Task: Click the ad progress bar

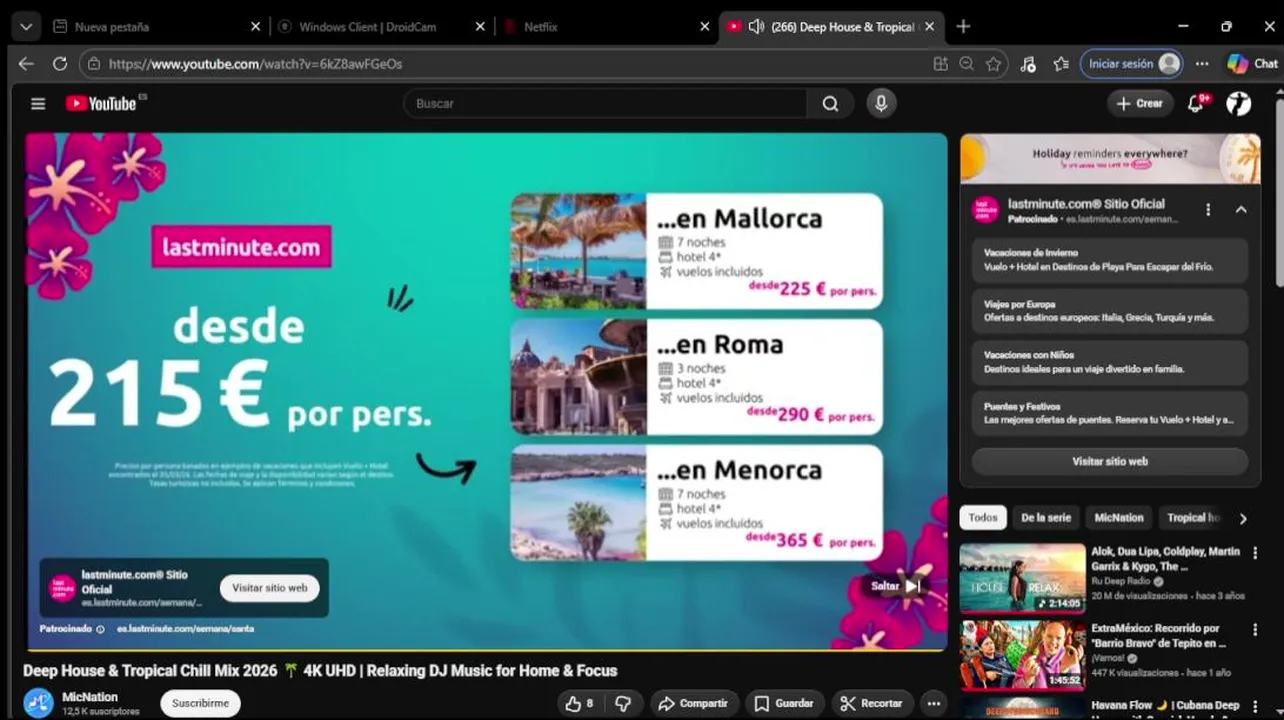Action: (x=486, y=650)
